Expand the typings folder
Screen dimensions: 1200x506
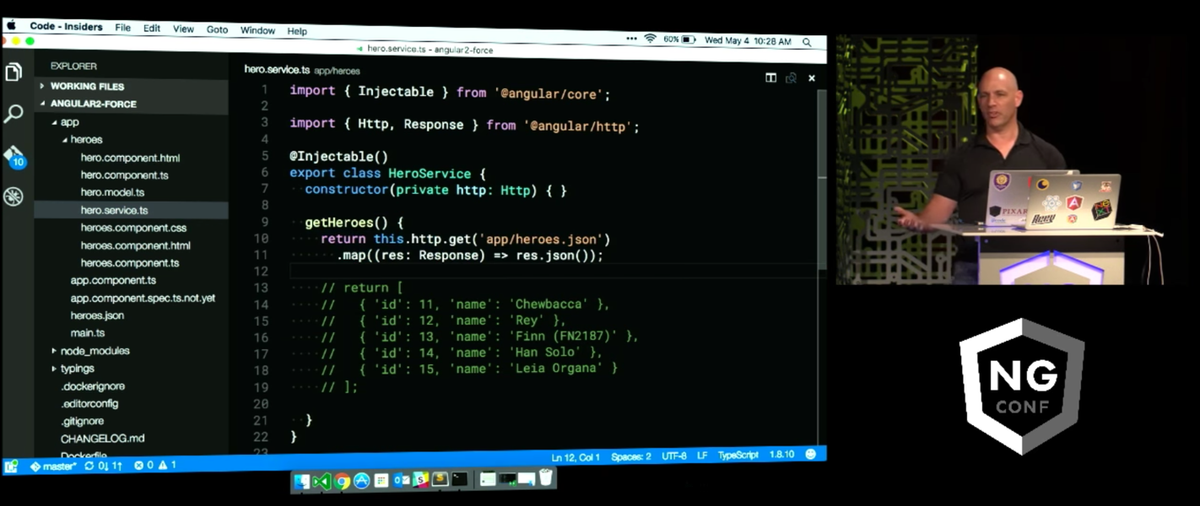(x=77, y=368)
